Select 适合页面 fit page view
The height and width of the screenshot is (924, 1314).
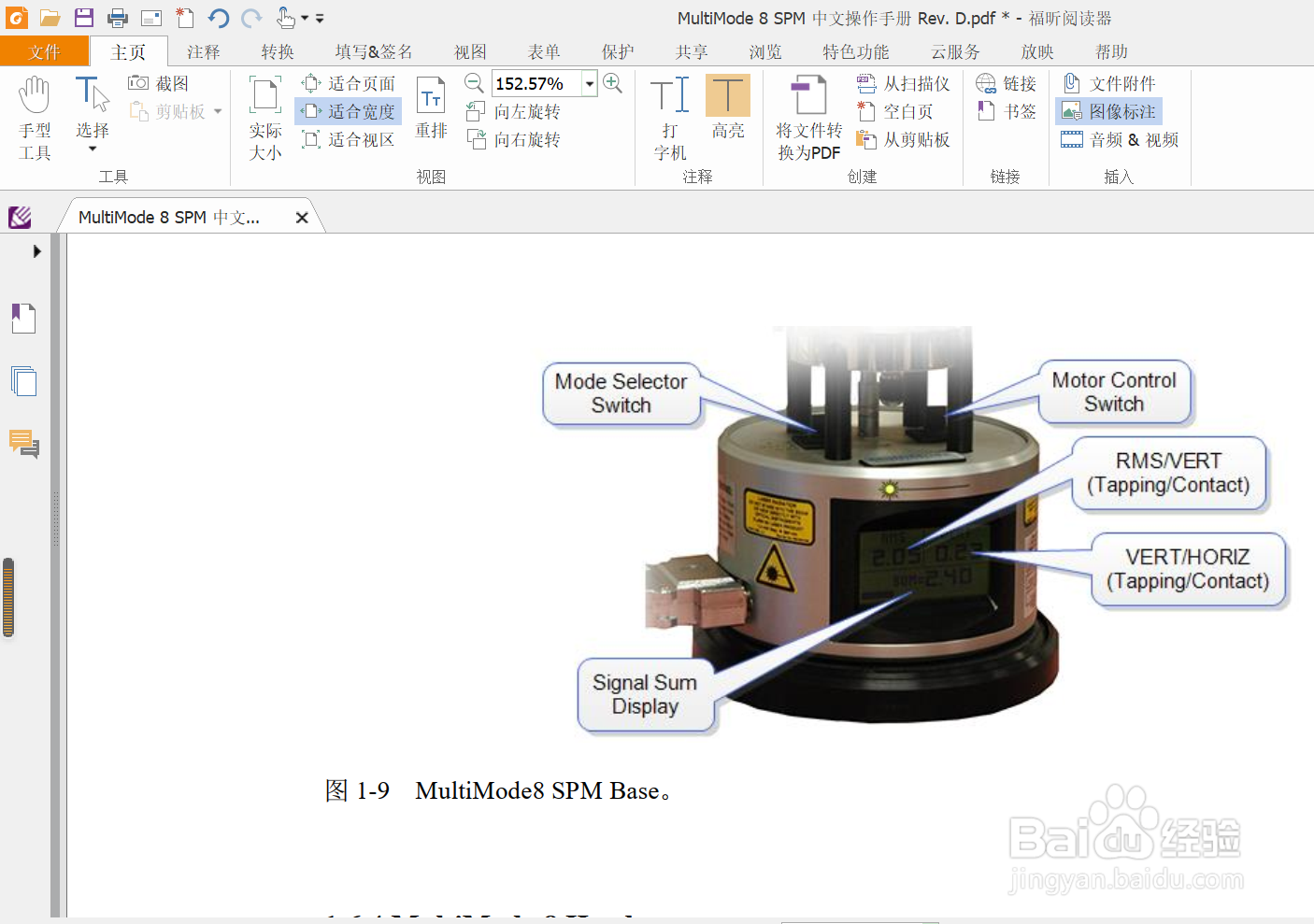pos(349,84)
